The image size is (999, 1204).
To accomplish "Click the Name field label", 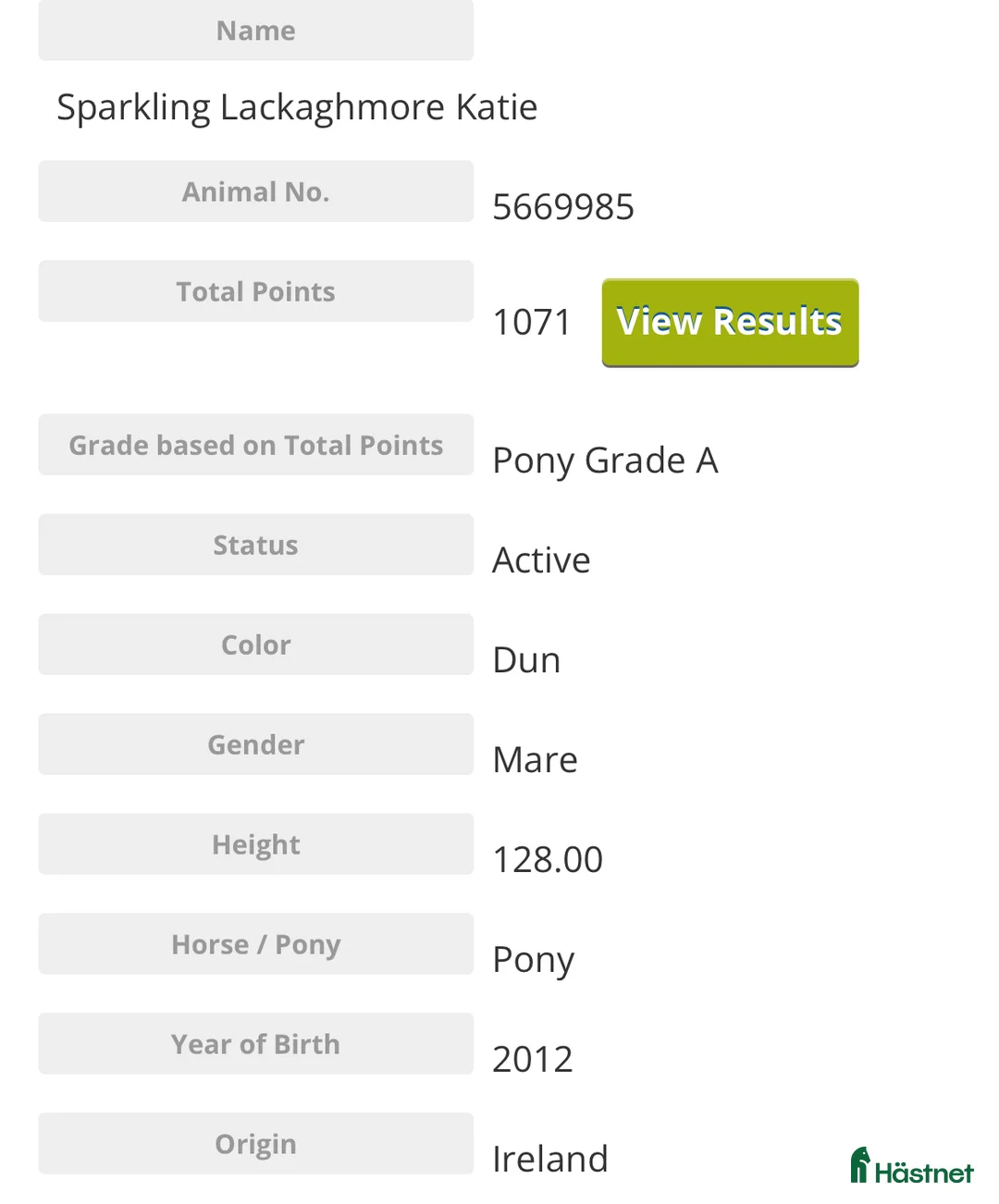I will click(x=255, y=31).
